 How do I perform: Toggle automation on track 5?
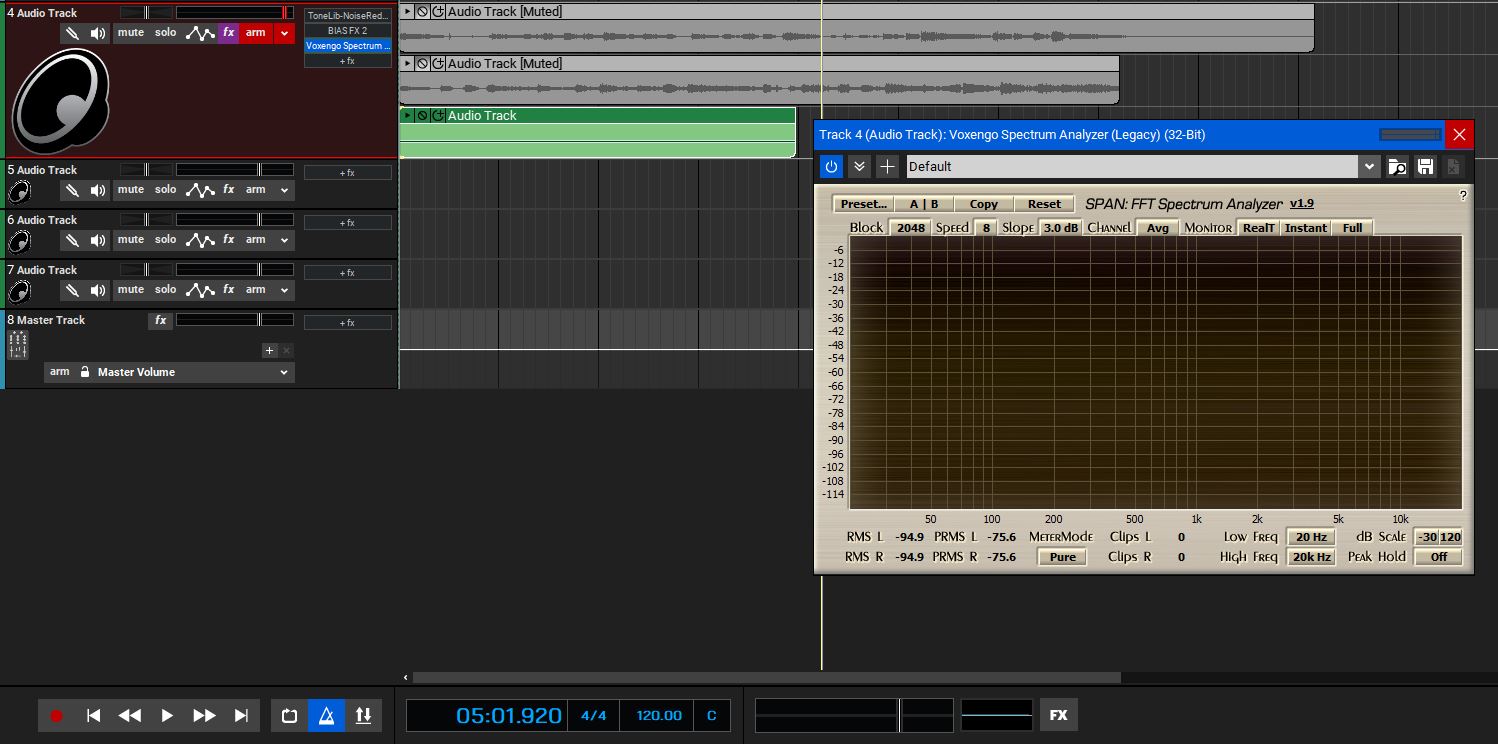point(200,190)
